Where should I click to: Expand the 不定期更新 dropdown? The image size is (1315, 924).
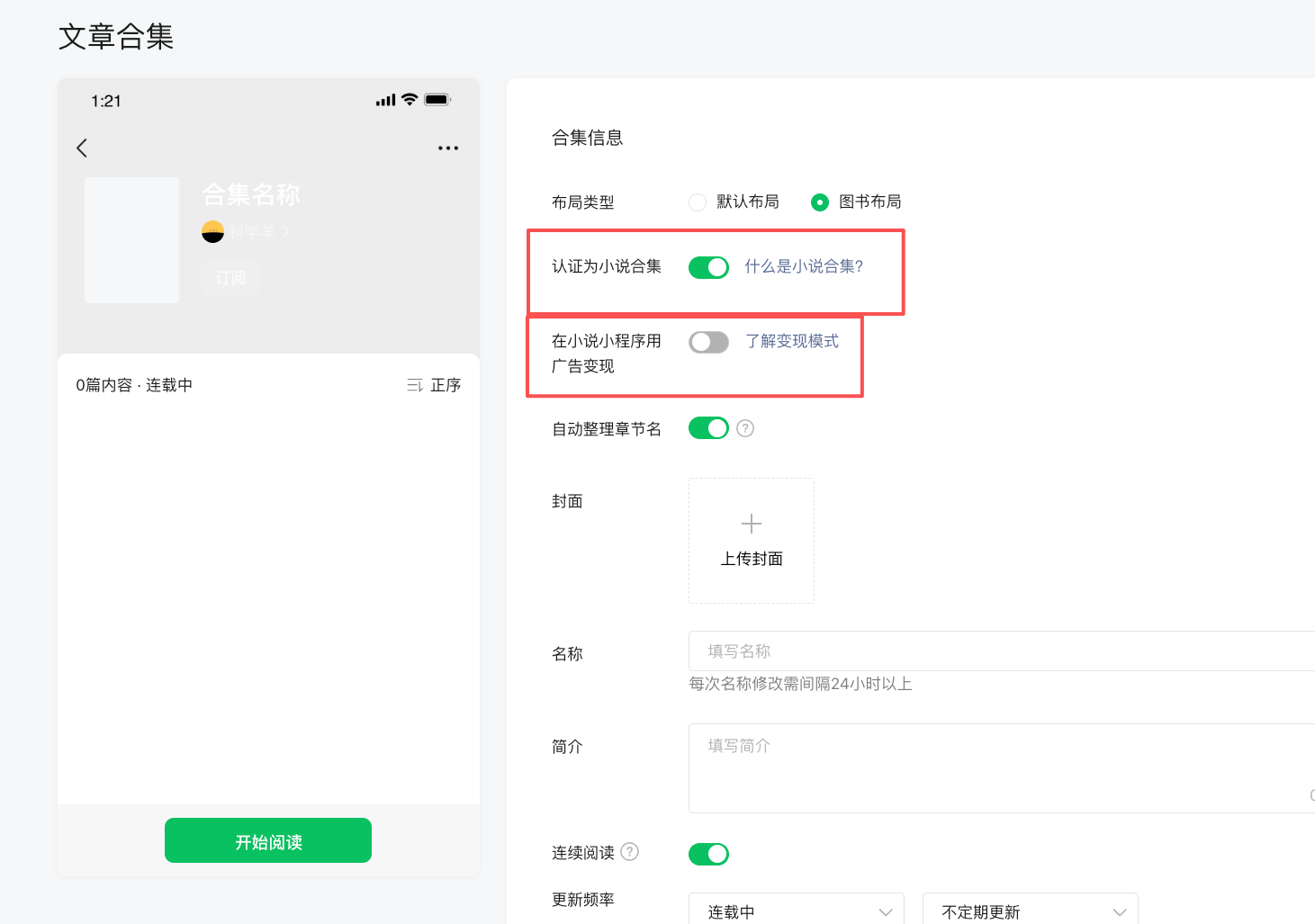click(x=1031, y=911)
